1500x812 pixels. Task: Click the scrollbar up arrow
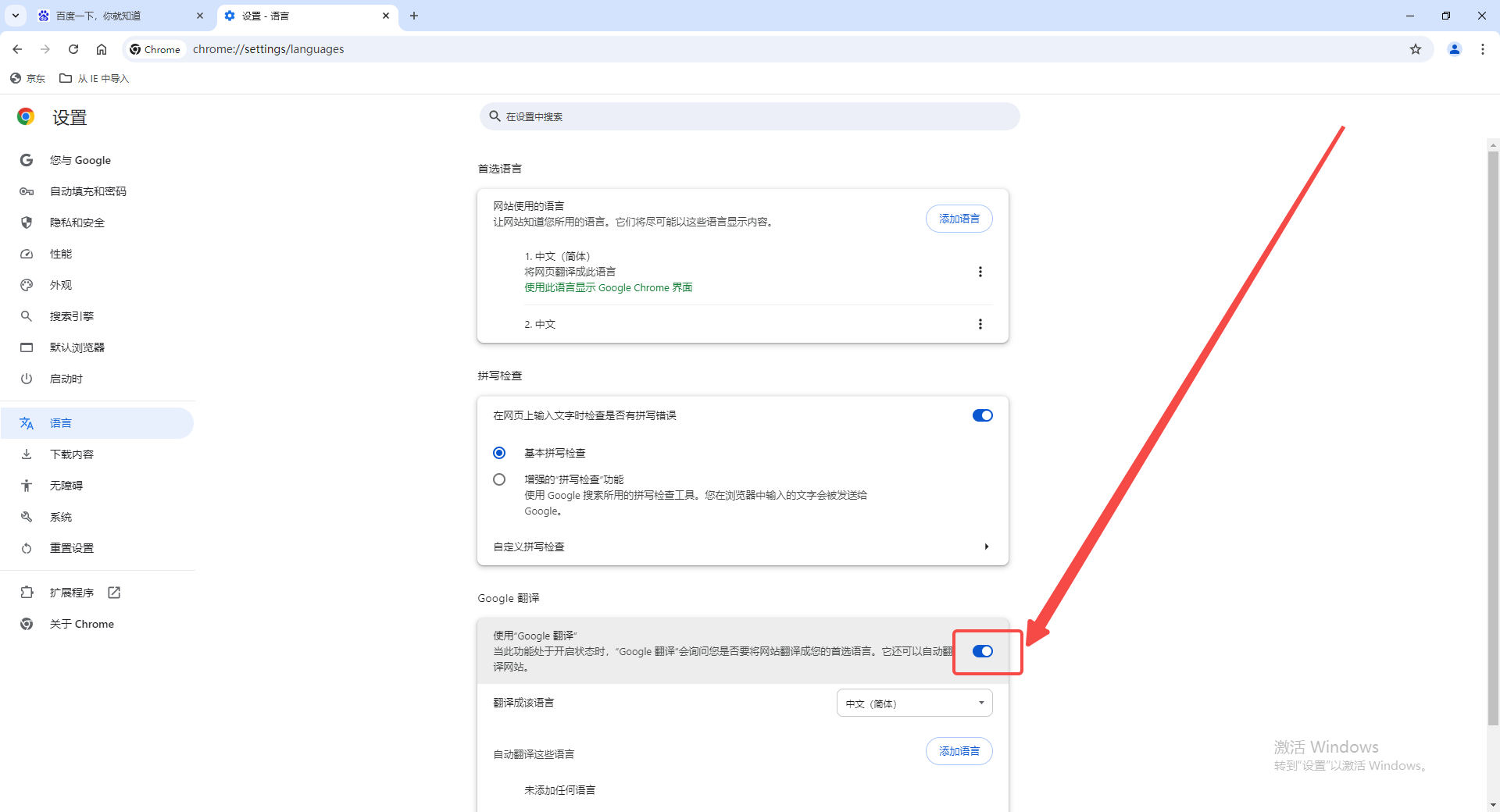pyautogui.click(x=1493, y=144)
